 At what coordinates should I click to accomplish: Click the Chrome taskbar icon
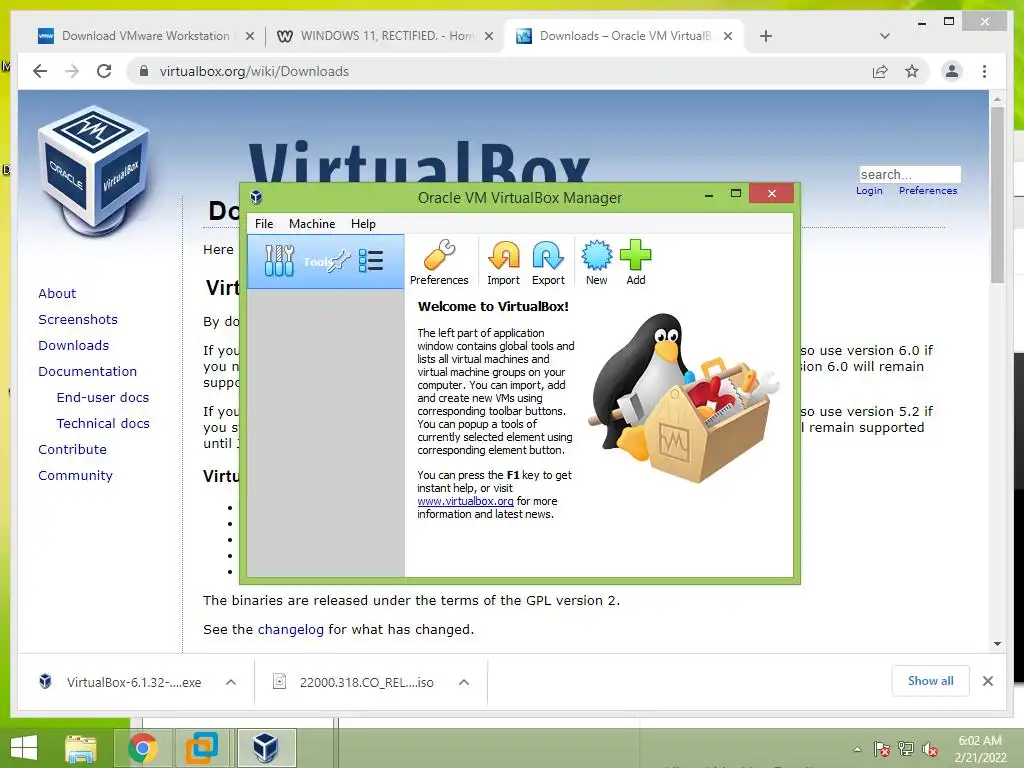pyautogui.click(x=142, y=748)
